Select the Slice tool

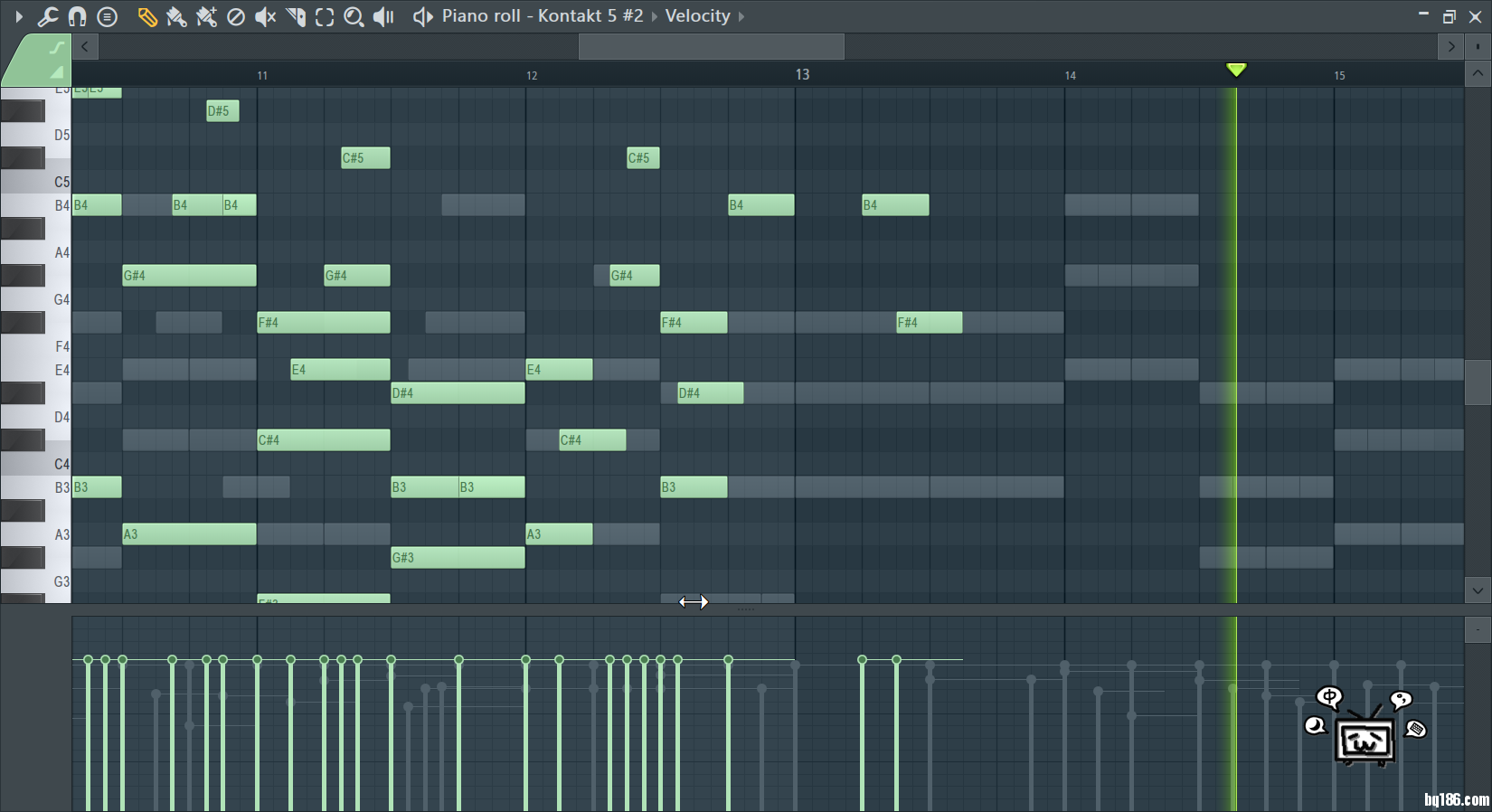point(295,16)
